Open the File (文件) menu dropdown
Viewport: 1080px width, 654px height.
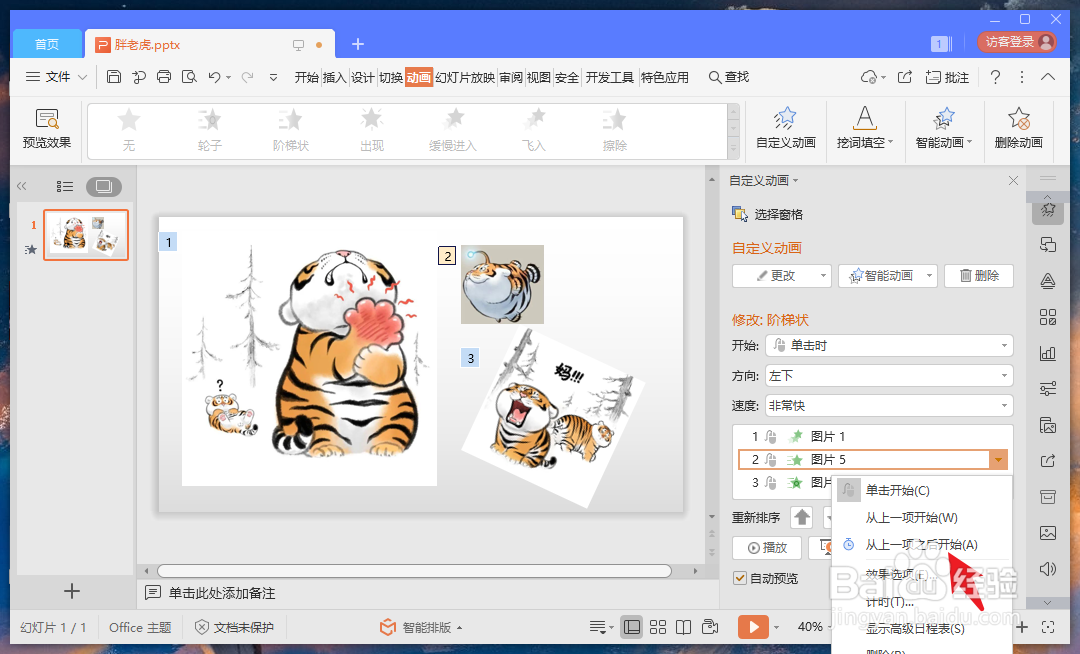point(56,77)
